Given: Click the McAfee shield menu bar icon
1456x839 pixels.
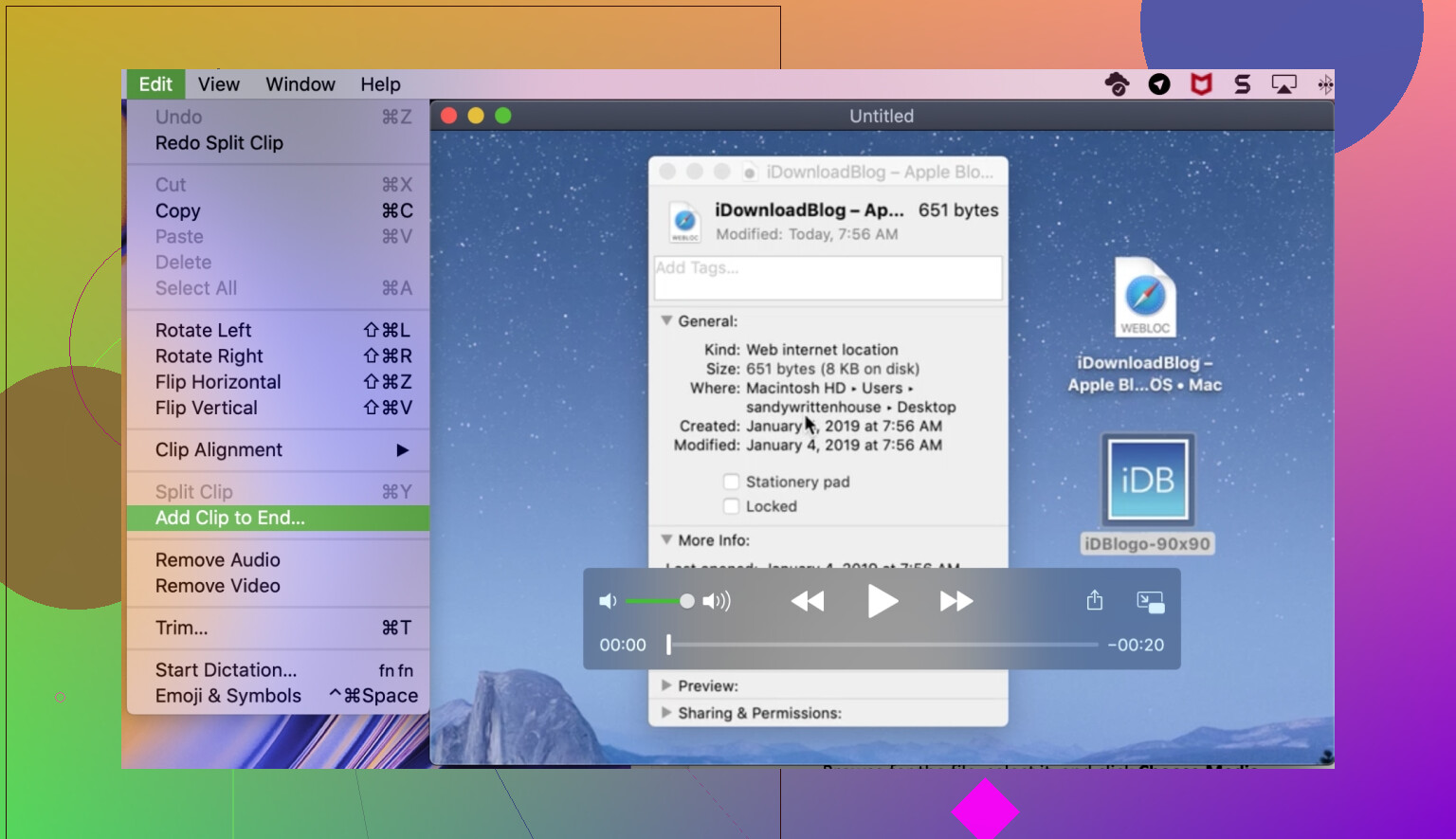Looking at the screenshot, I should (1201, 84).
